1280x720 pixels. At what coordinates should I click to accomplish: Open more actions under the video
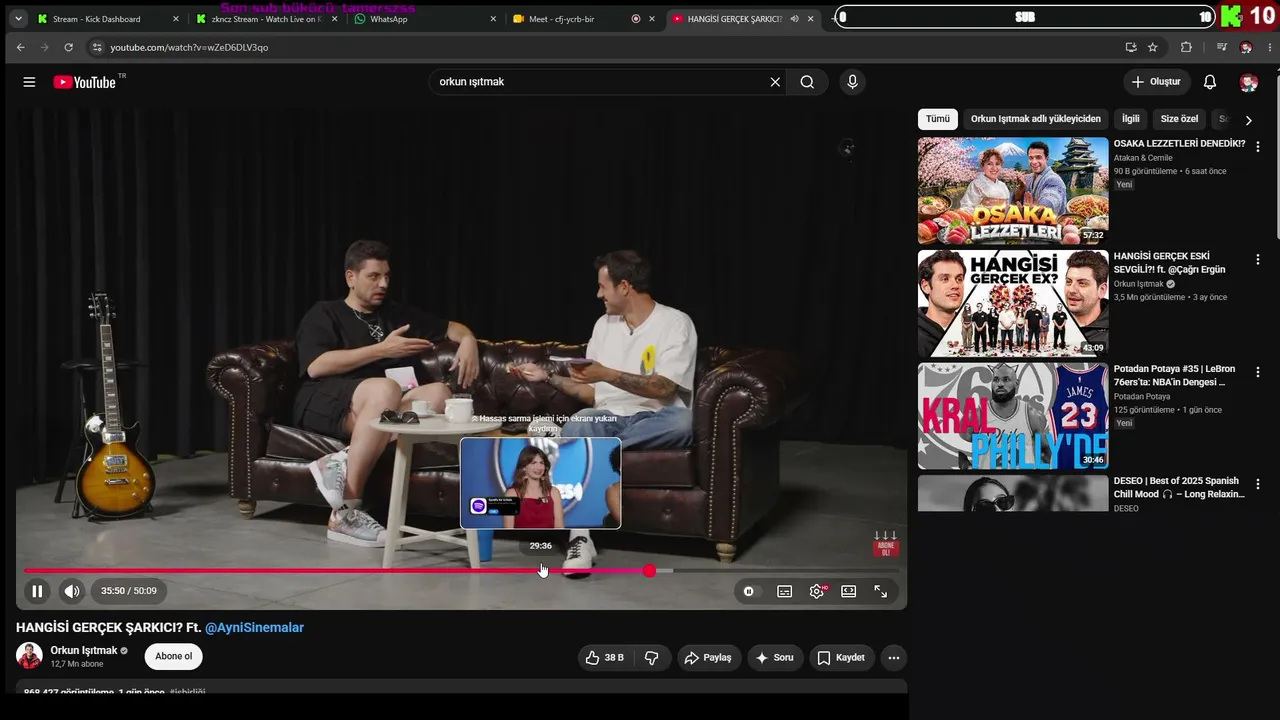point(894,657)
